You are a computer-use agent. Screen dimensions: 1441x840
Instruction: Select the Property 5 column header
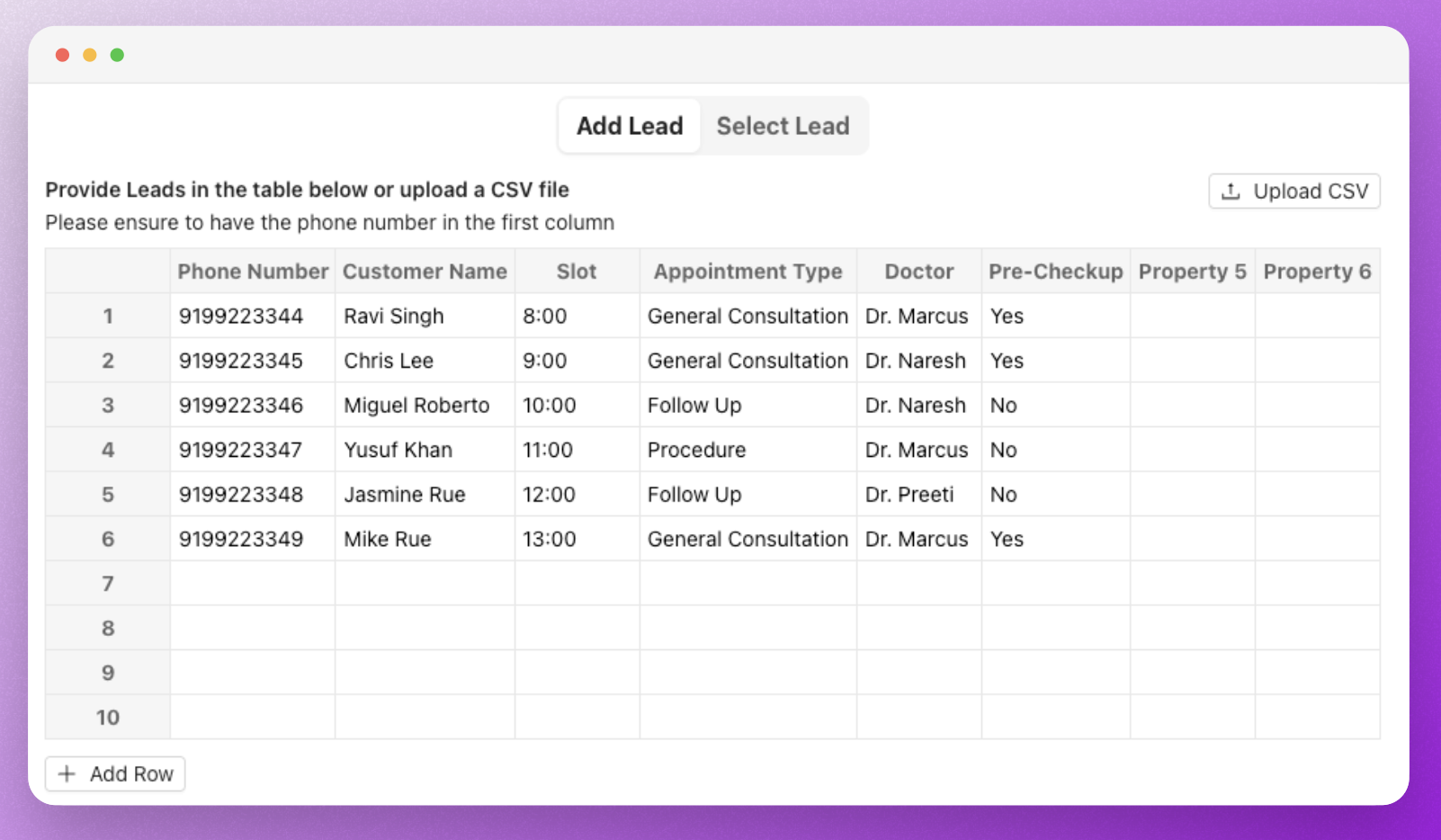pos(1192,272)
